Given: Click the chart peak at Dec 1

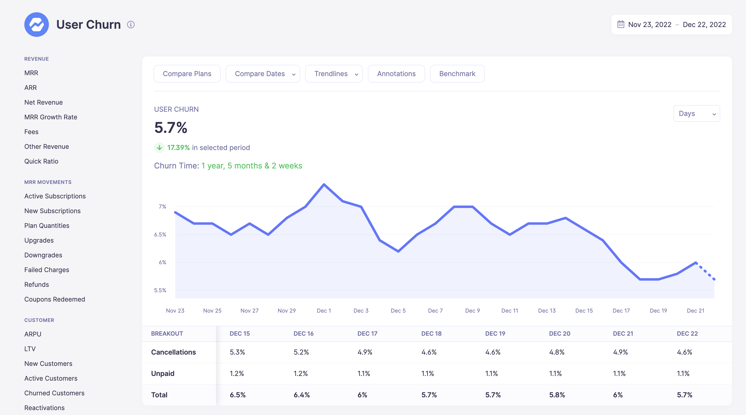Looking at the screenshot, I should (324, 184).
